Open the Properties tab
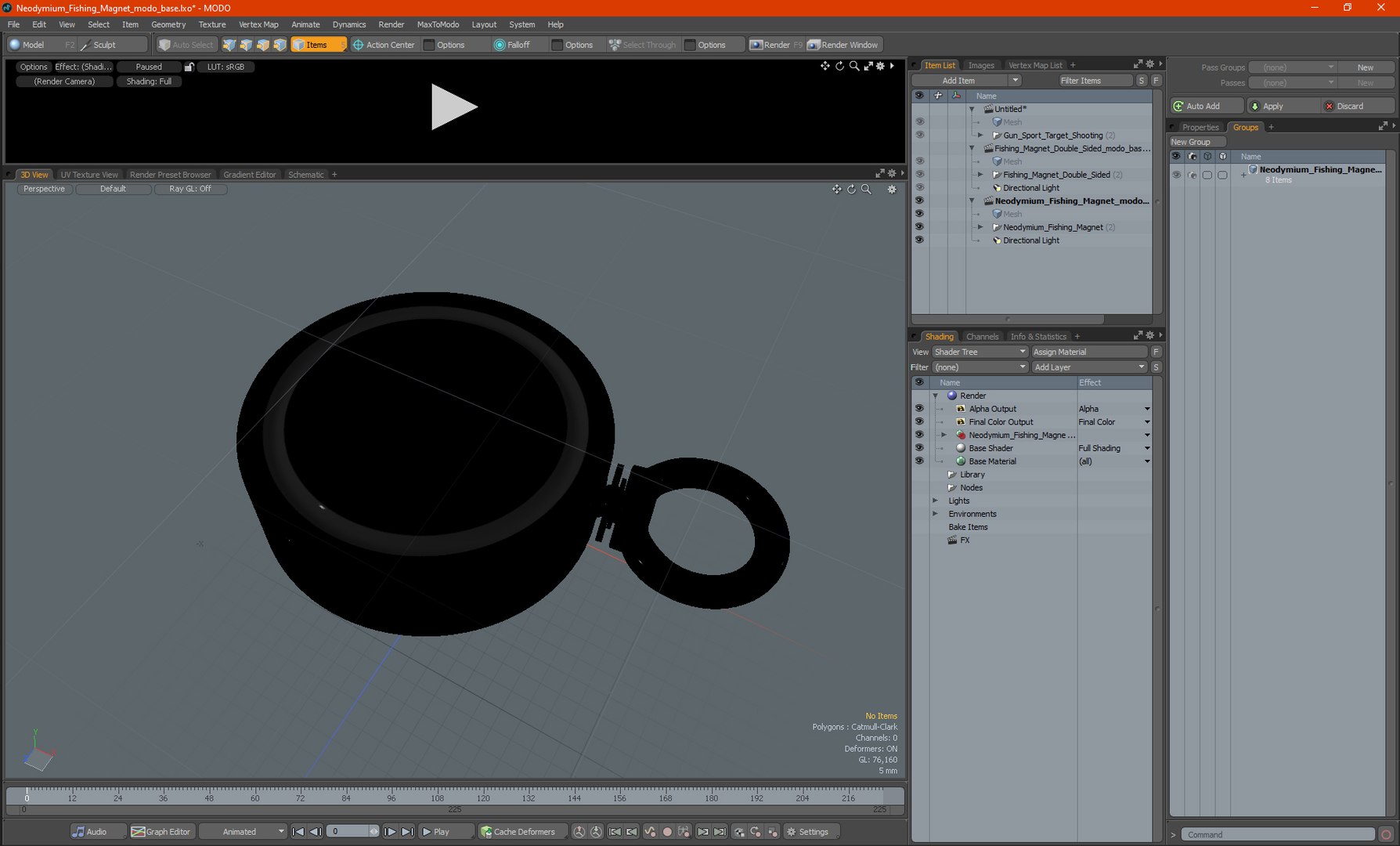 click(1200, 127)
